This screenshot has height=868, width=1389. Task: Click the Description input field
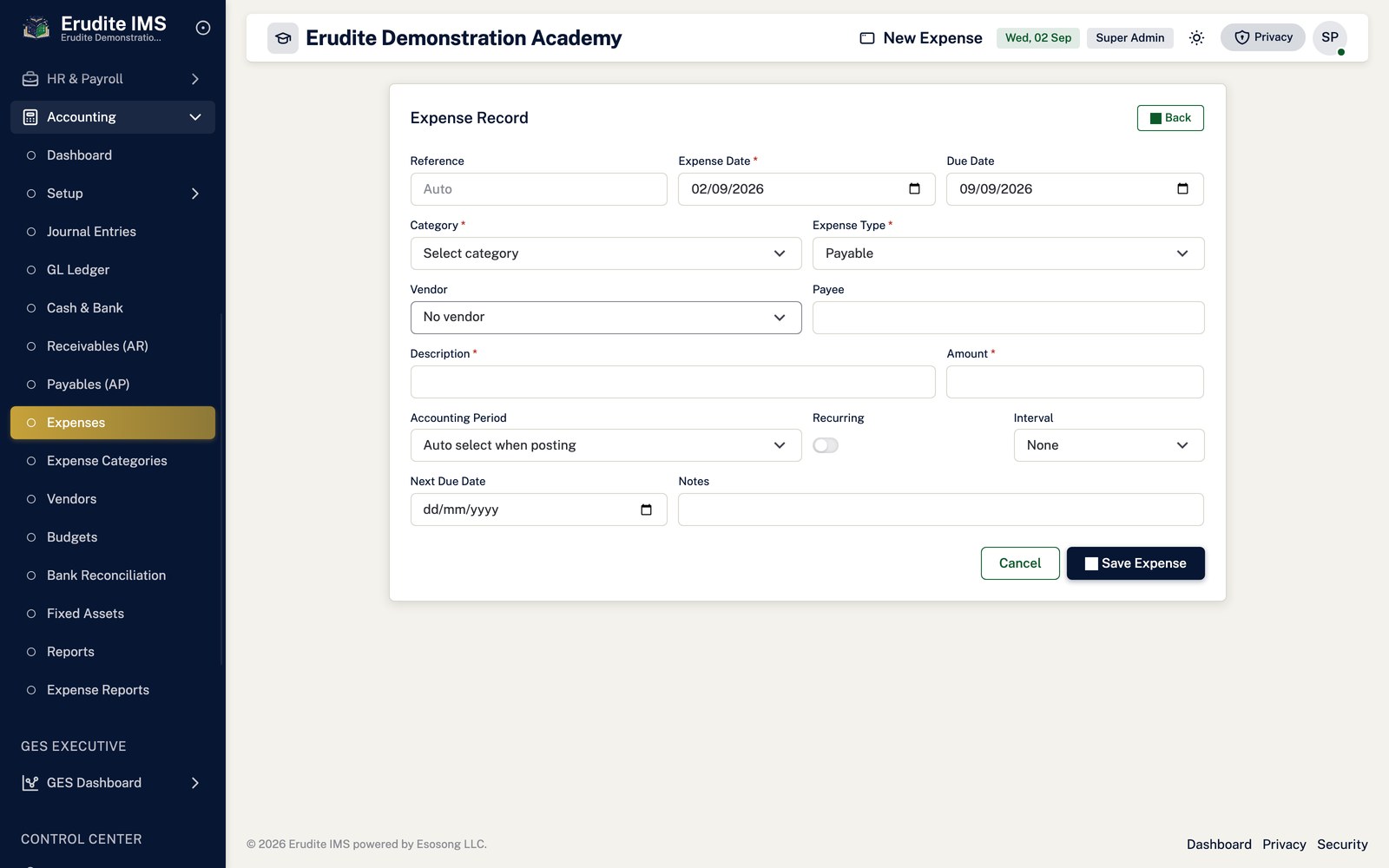tap(673, 382)
